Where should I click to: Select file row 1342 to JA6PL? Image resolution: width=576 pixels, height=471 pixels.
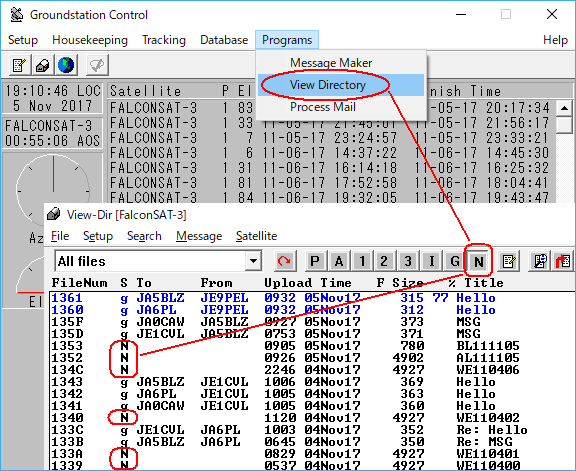[312, 394]
